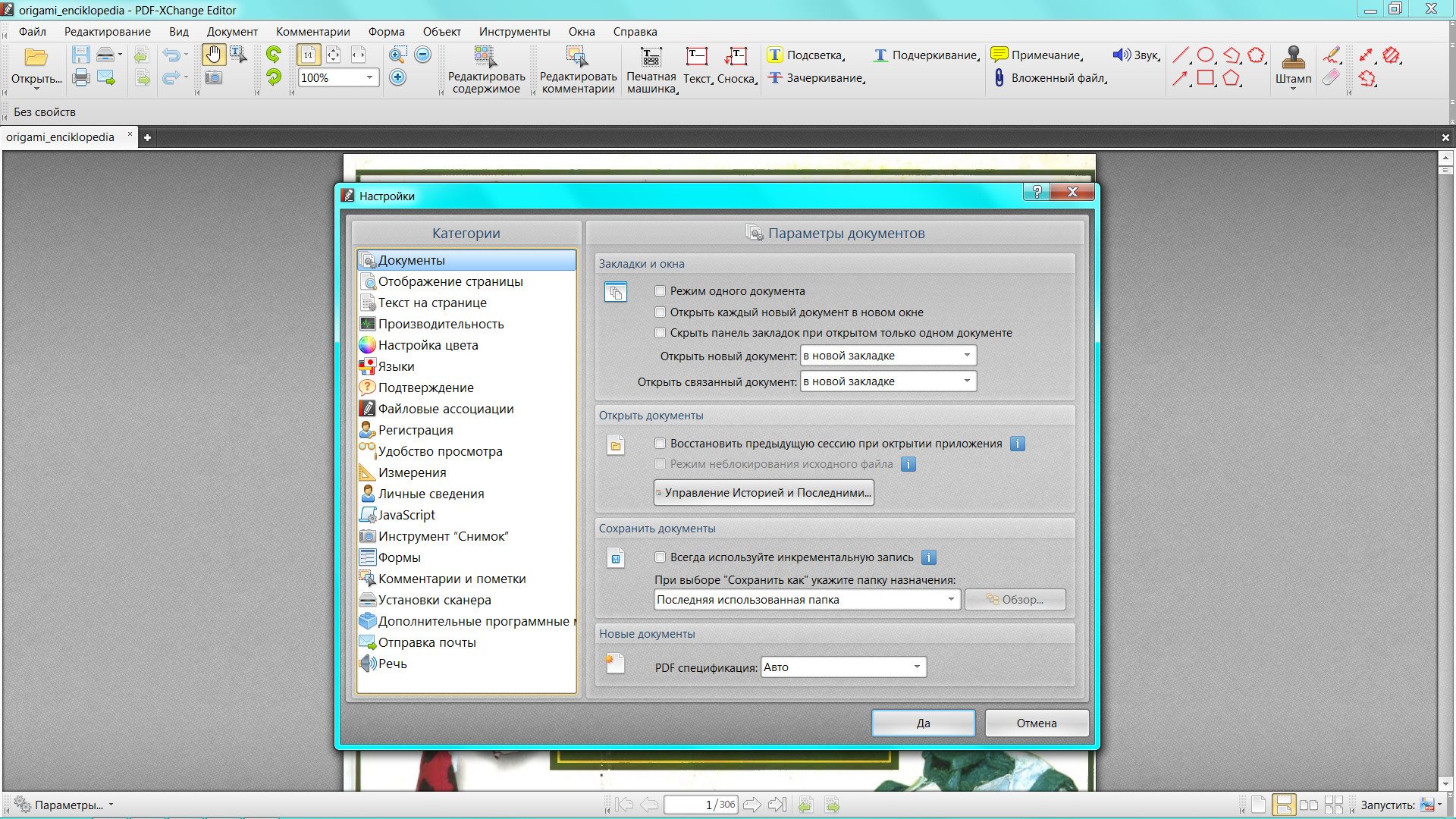Click the Print icon in toolbar

click(x=81, y=77)
